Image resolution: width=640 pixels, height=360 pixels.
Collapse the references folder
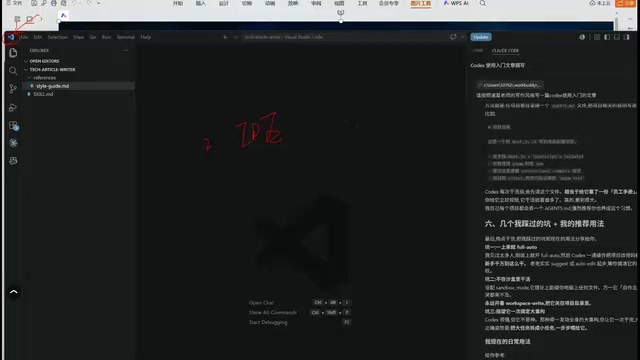click(29, 78)
